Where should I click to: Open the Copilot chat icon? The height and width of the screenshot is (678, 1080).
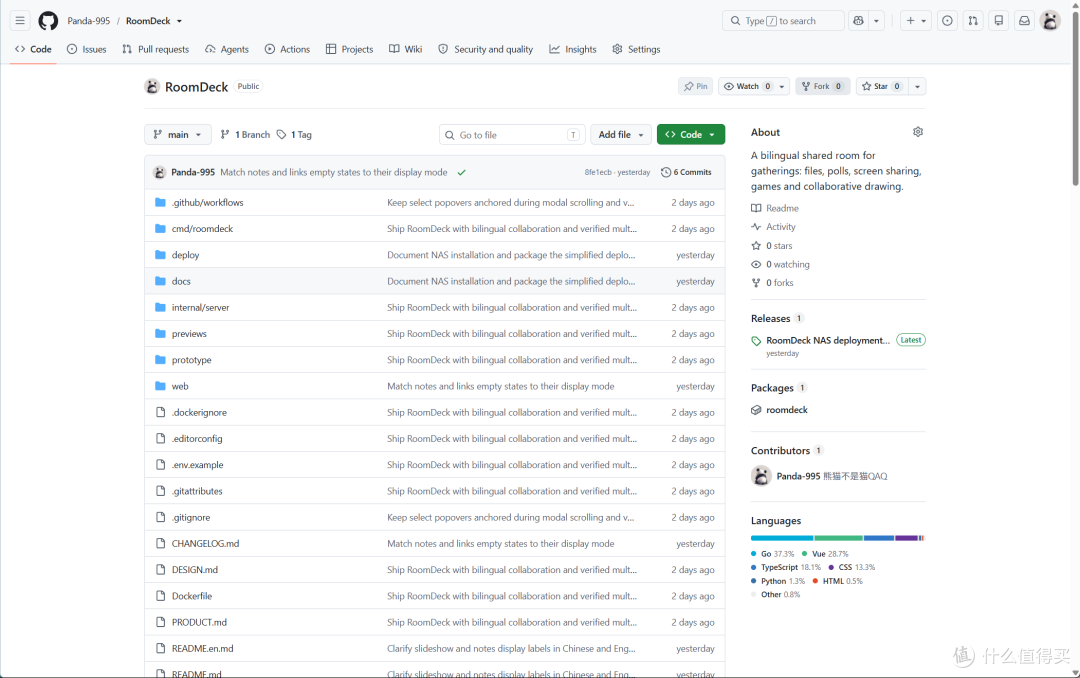pos(858,21)
